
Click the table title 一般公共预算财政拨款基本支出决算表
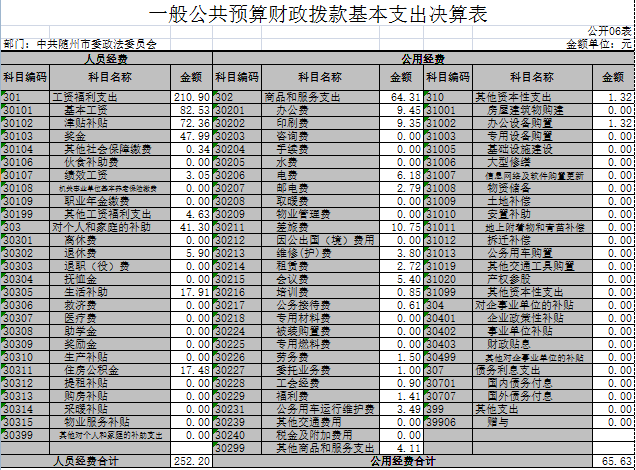pyautogui.click(x=317, y=14)
